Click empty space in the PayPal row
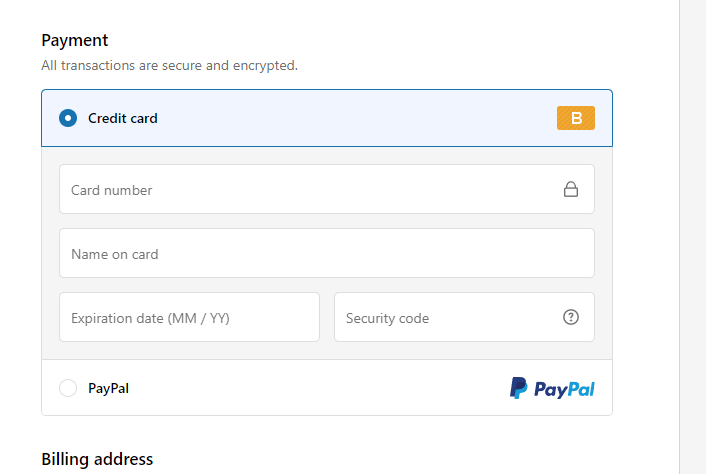The height and width of the screenshot is (474, 706). (x=315, y=388)
